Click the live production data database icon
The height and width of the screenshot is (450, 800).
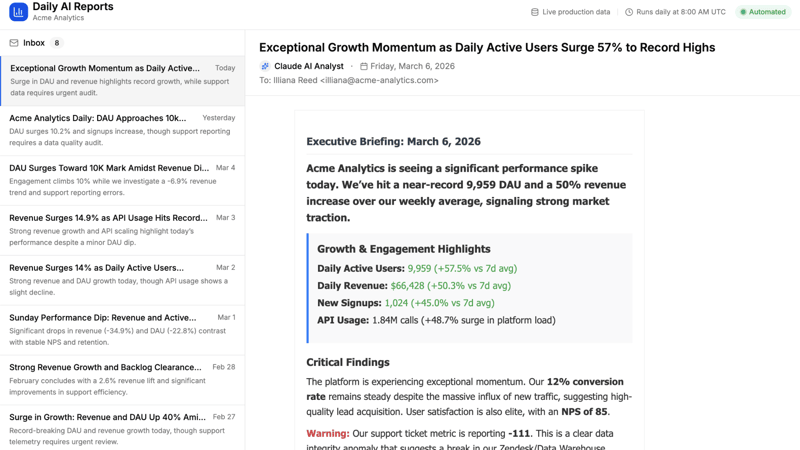535,12
